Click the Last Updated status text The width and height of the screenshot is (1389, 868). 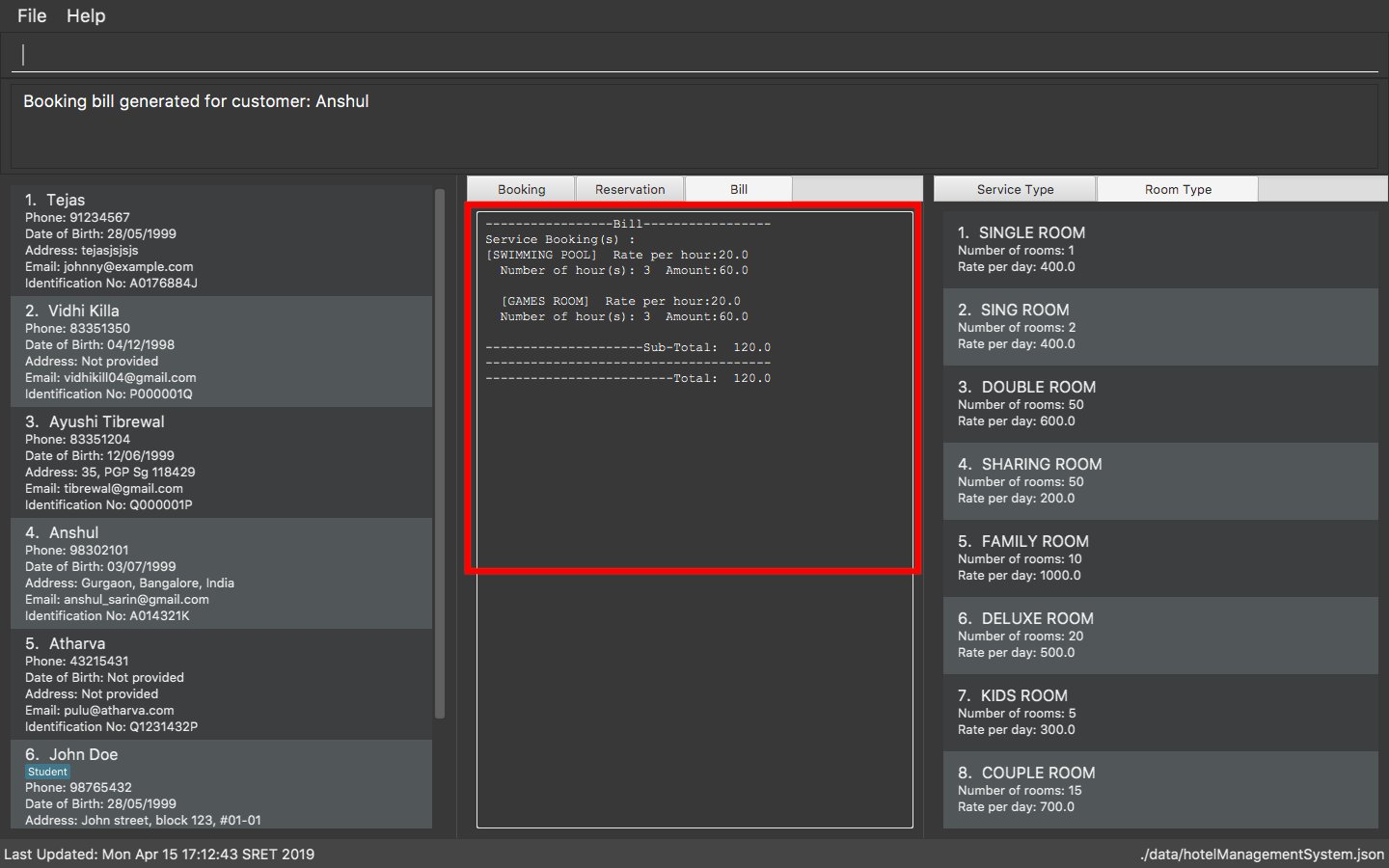click(159, 854)
